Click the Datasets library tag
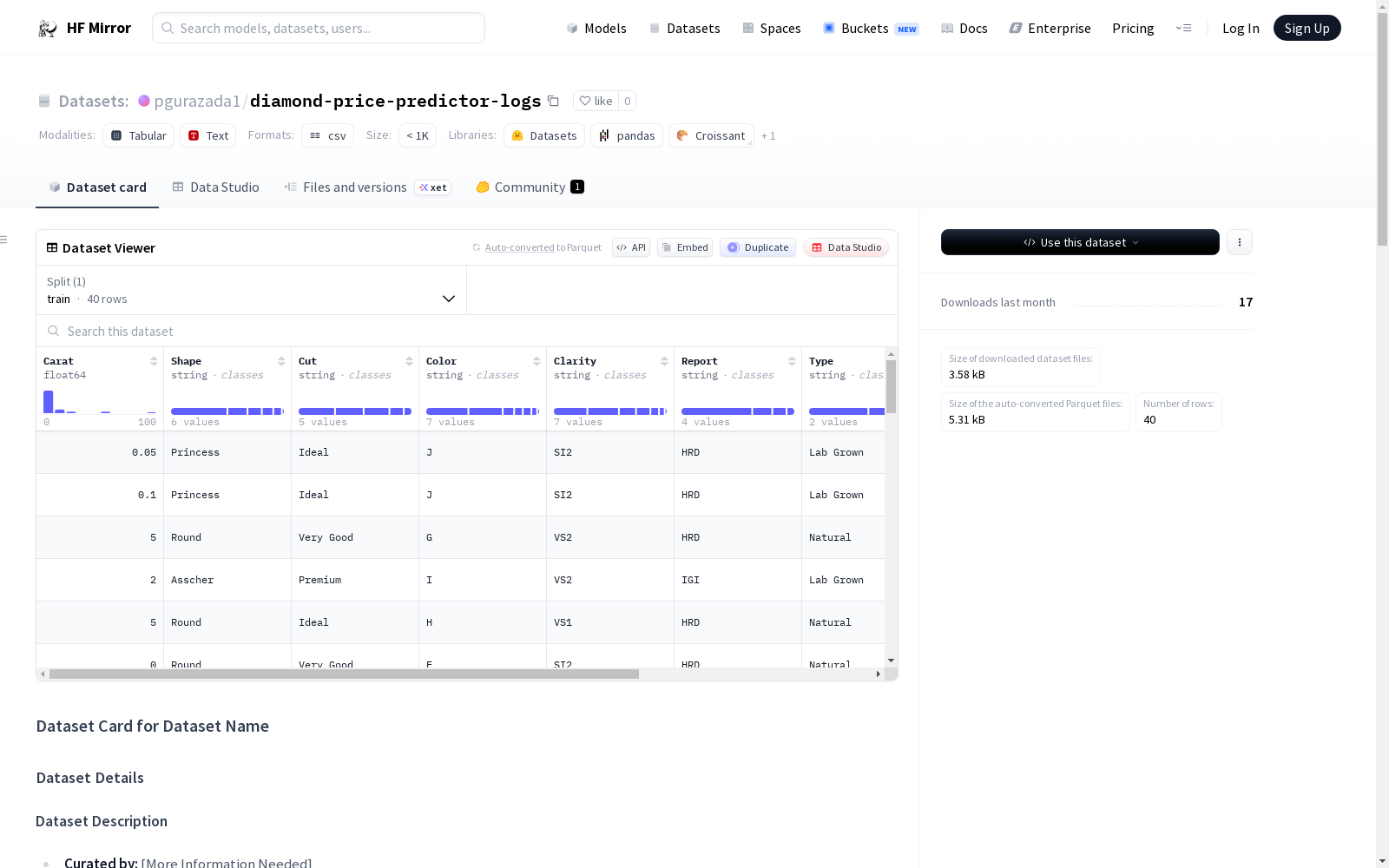1389x868 pixels. (544, 135)
